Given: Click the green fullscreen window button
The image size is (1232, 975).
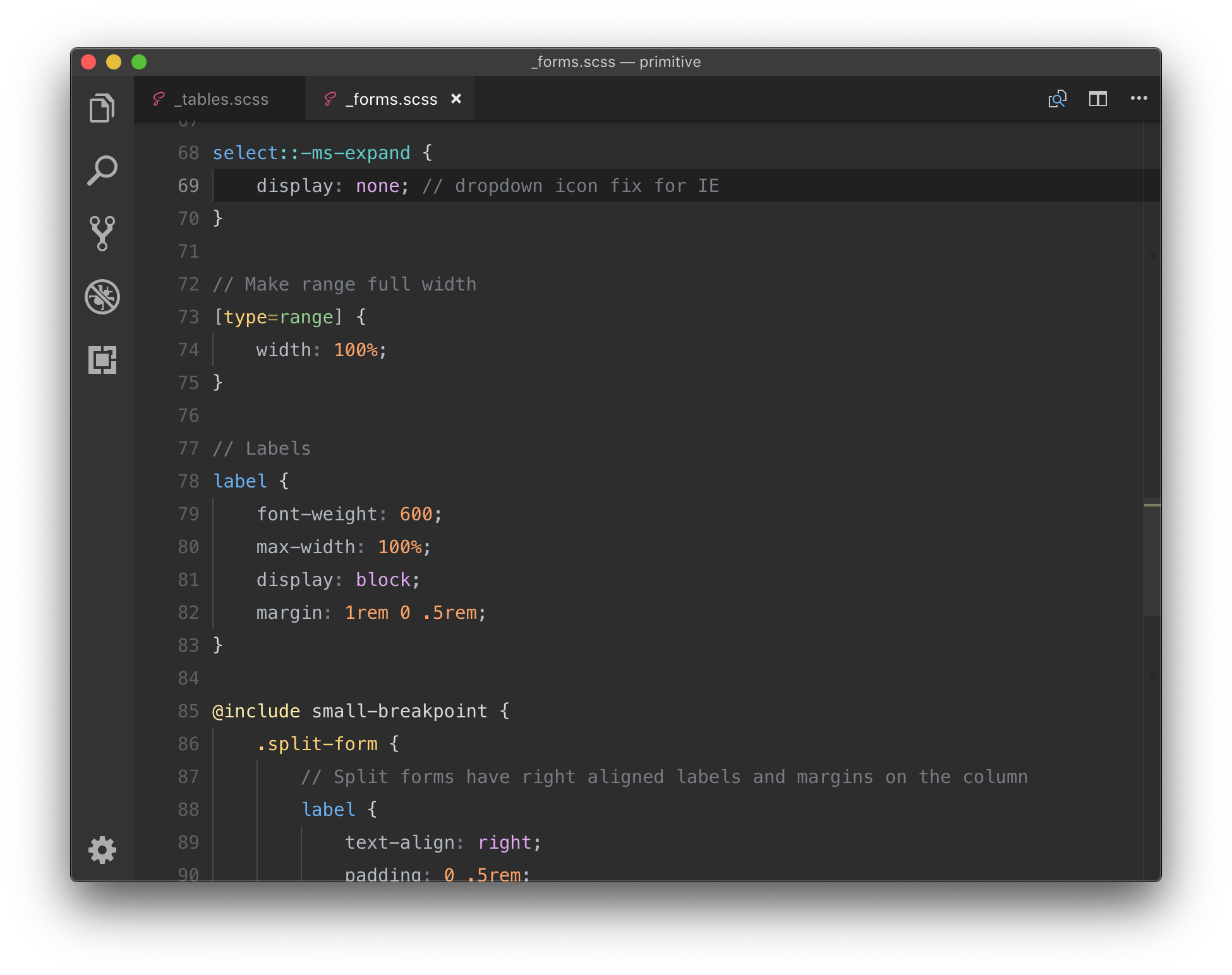Looking at the screenshot, I should pos(139,62).
